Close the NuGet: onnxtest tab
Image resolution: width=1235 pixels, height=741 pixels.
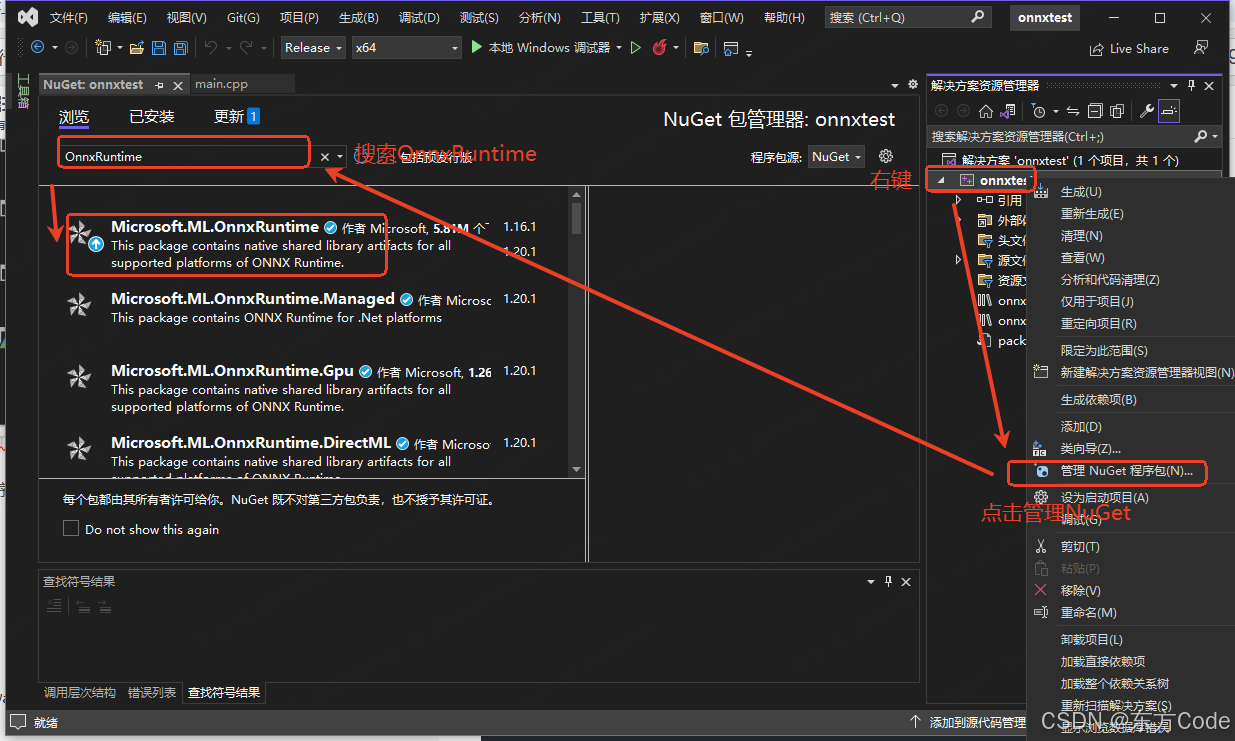(178, 86)
